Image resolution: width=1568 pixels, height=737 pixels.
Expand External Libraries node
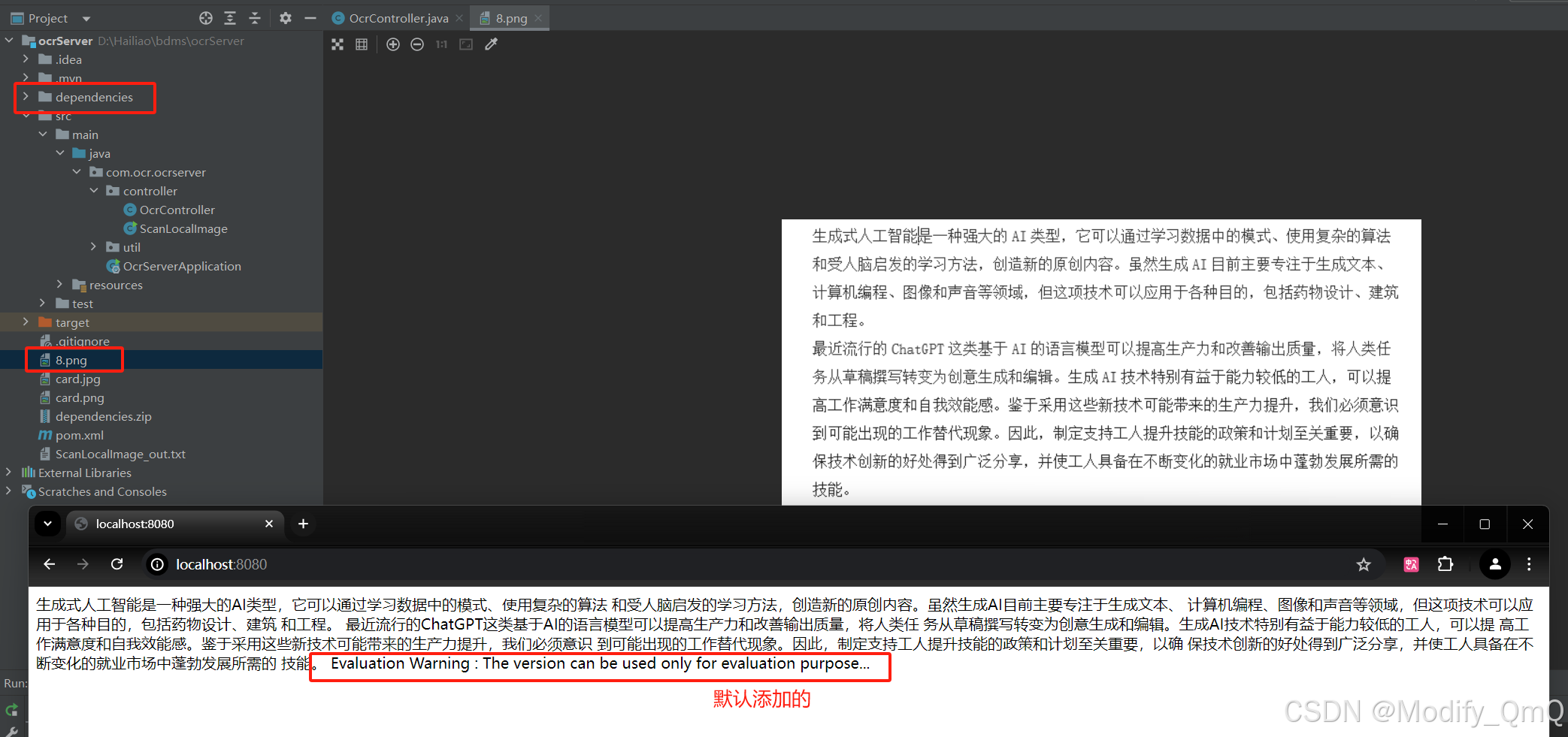click(x=9, y=472)
